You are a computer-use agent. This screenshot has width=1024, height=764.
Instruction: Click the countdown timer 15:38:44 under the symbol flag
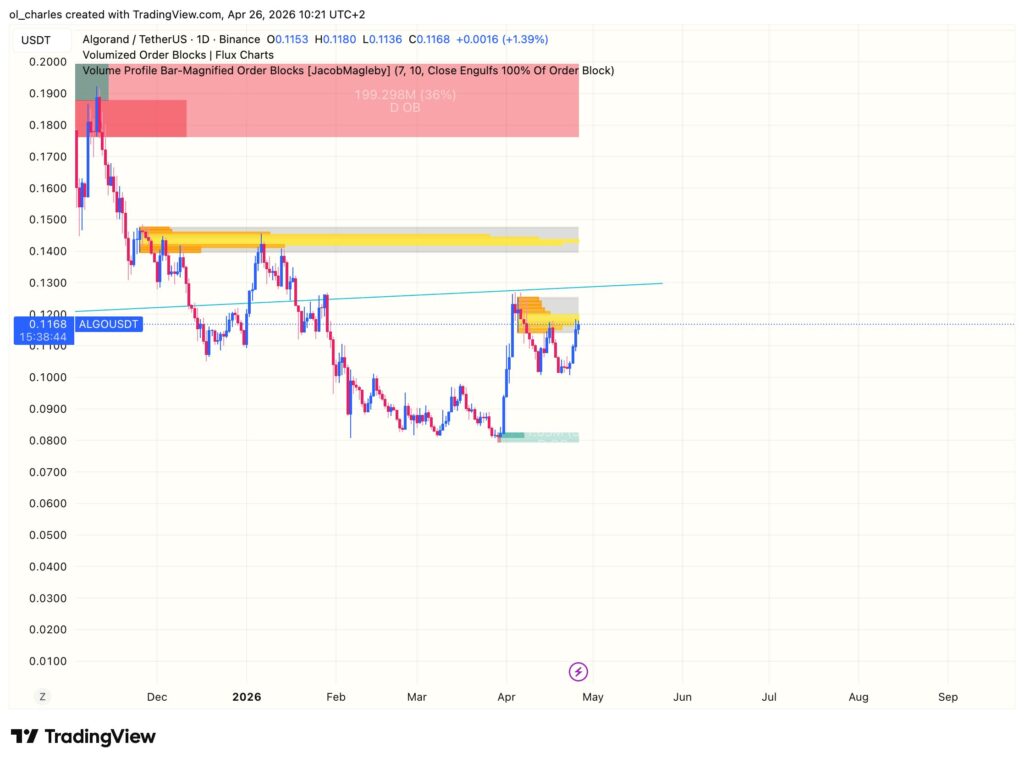pyautogui.click(x=42, y=336)
